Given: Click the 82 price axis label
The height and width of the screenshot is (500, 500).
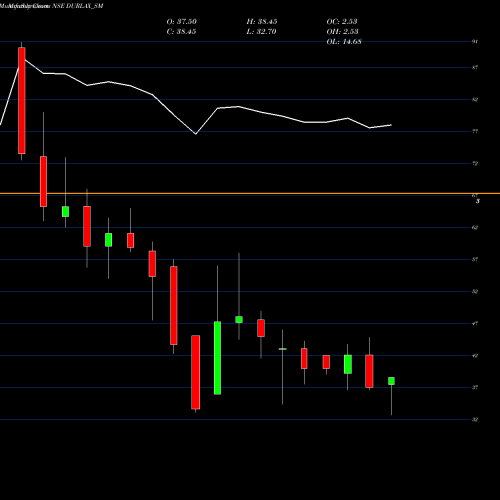Looking at the screenshot, I should pyautogui.click(x=475, y=99).
